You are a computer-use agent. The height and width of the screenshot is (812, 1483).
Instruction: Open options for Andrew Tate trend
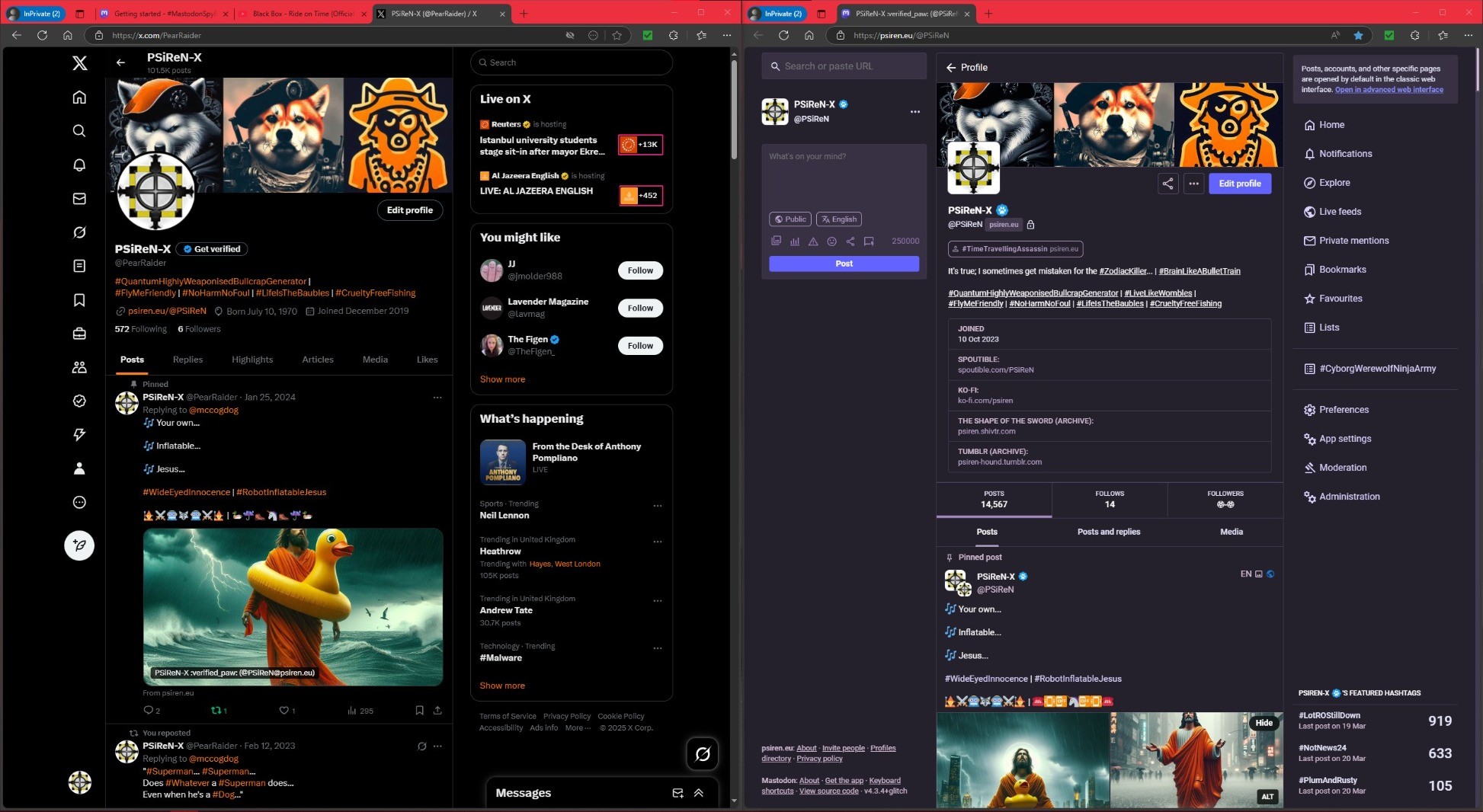[x=658, y=601]
